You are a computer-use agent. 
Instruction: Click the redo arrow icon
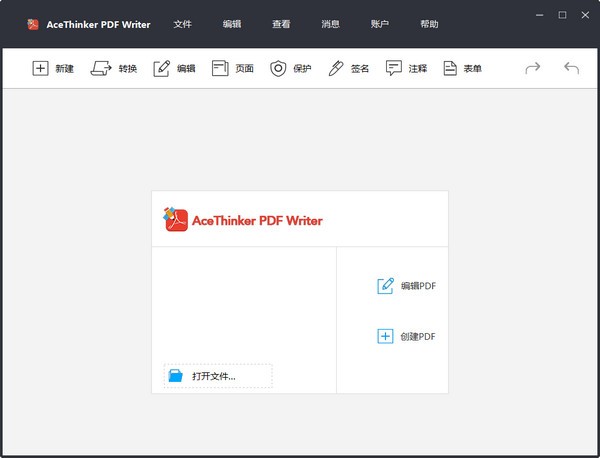coord(533,68)
